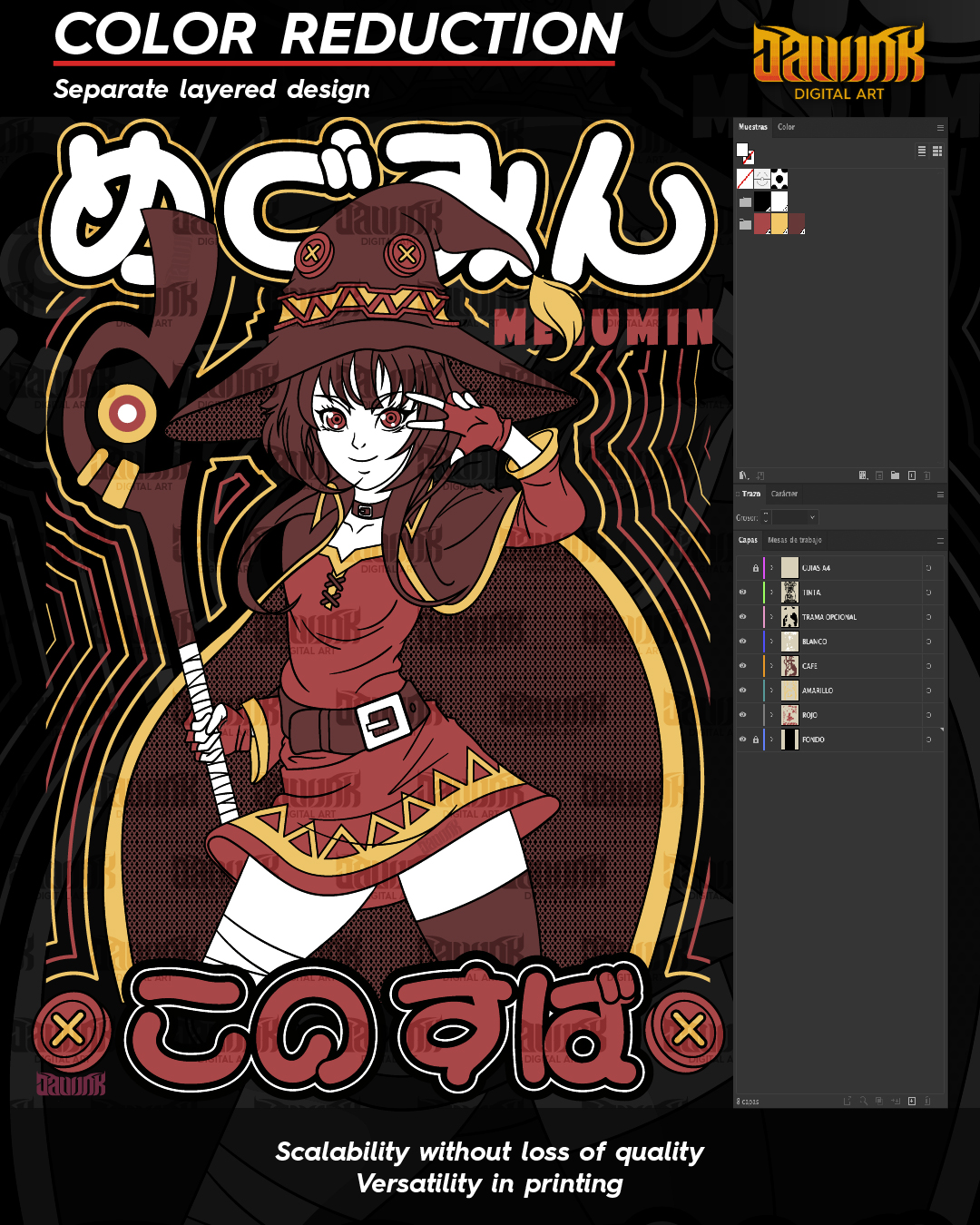The height and width of the screenshot is (1225, 980).
Task: Click the CAFE layer thumbnail
Action: coord(789,666)
